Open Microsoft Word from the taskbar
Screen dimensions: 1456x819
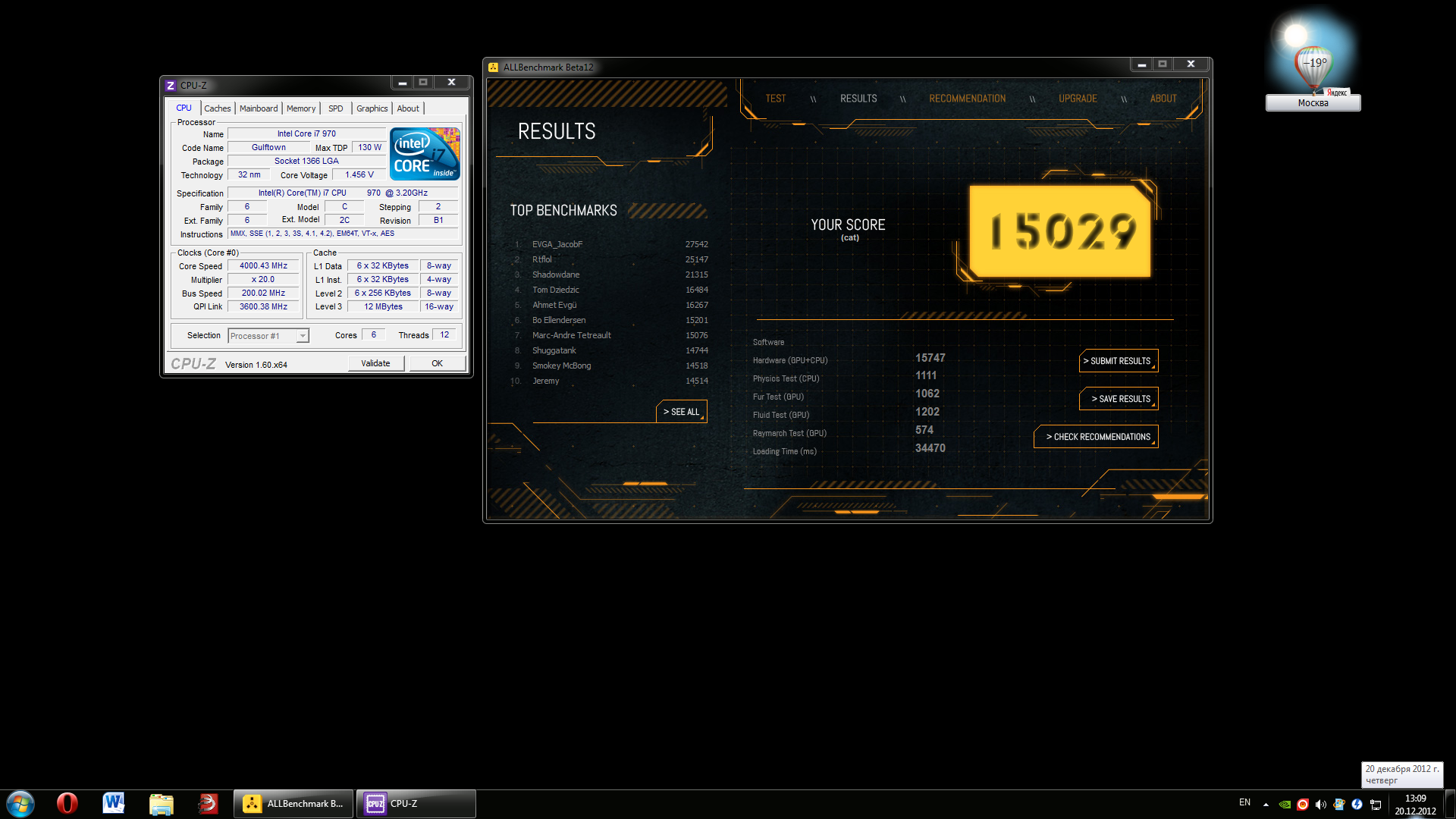click(x=114, y=804)
